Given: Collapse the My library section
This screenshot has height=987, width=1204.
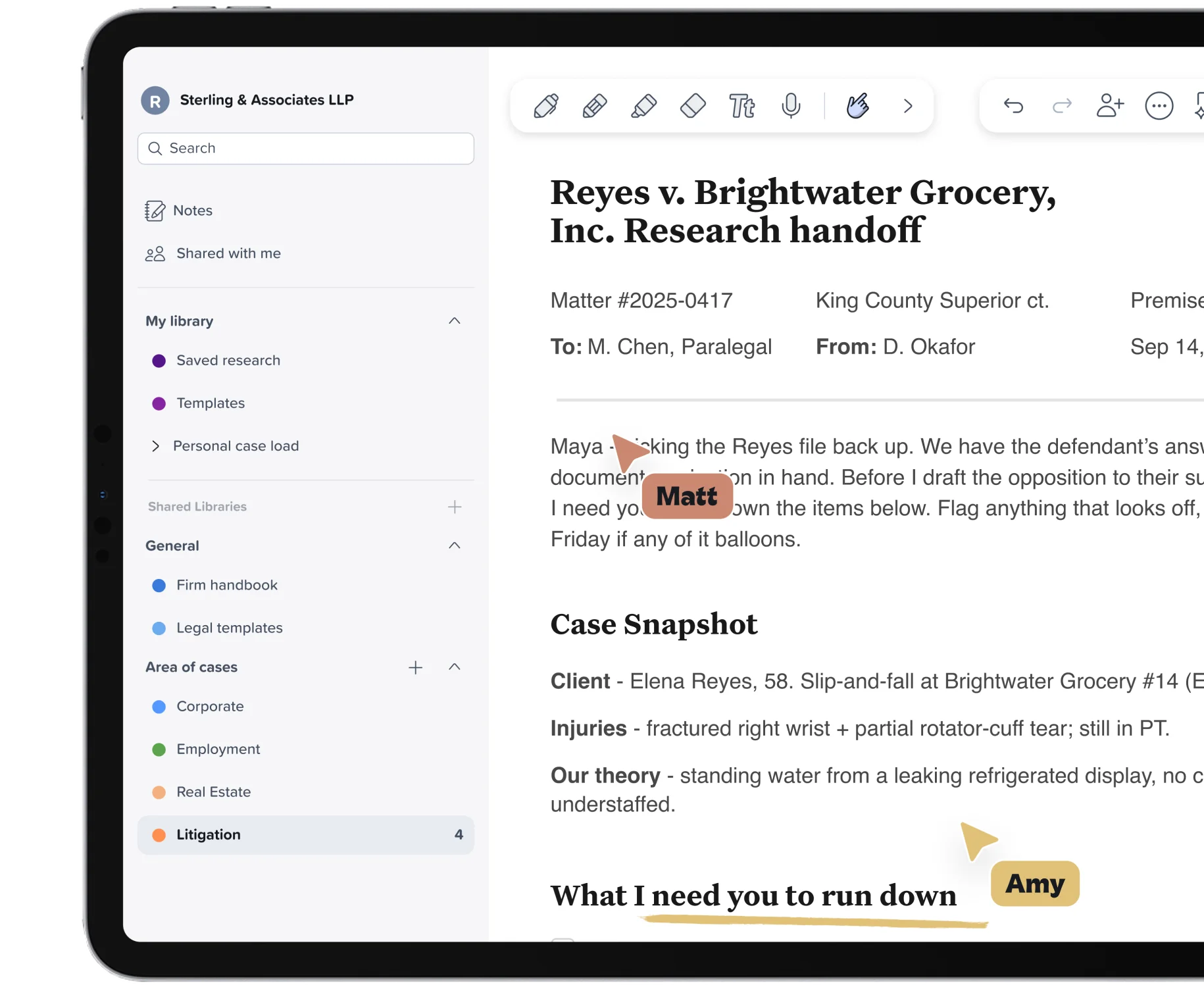Looking at the screenshot, I should click(455, 321).
